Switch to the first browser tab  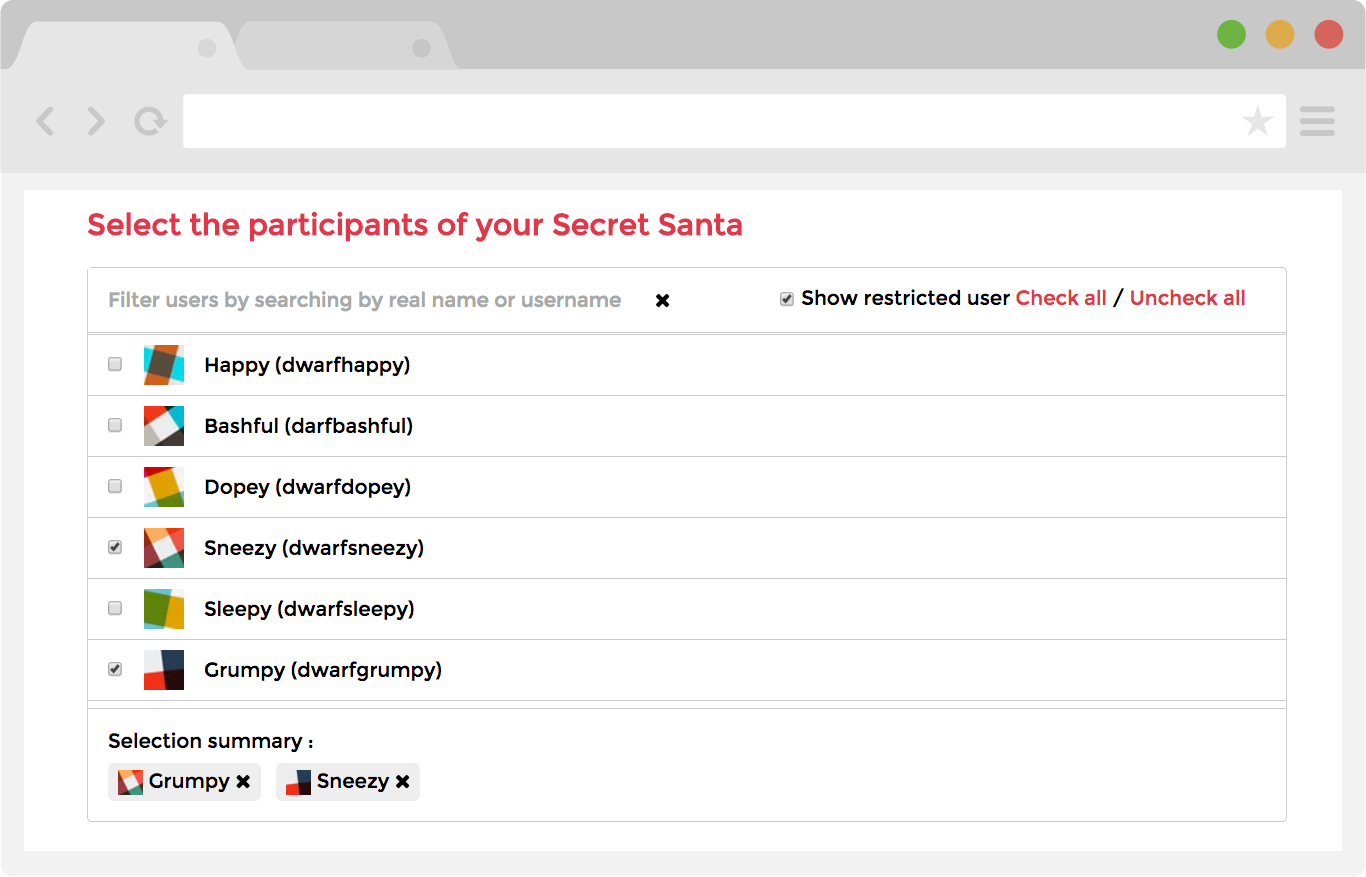[120, 45]
